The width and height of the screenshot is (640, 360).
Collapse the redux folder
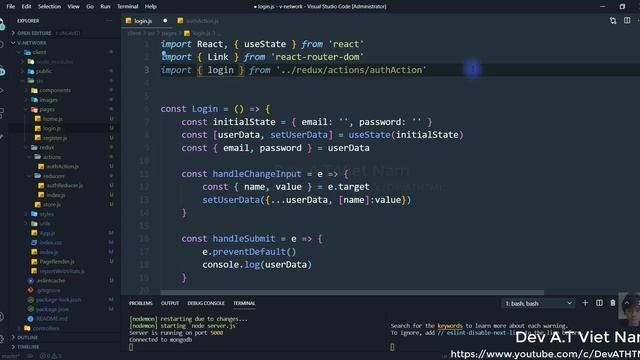47,147
